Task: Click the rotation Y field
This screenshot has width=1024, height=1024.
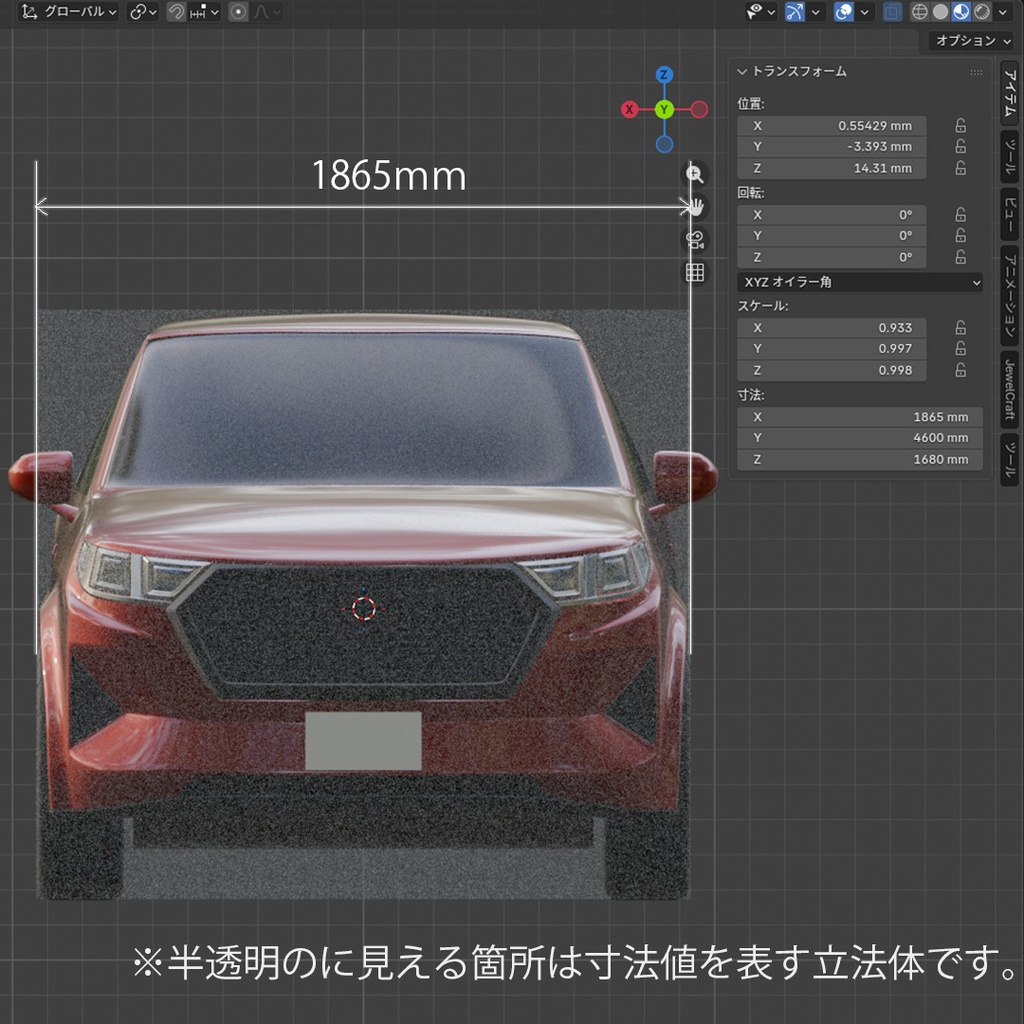Action: pyautogui.click(x=831, y=235)
